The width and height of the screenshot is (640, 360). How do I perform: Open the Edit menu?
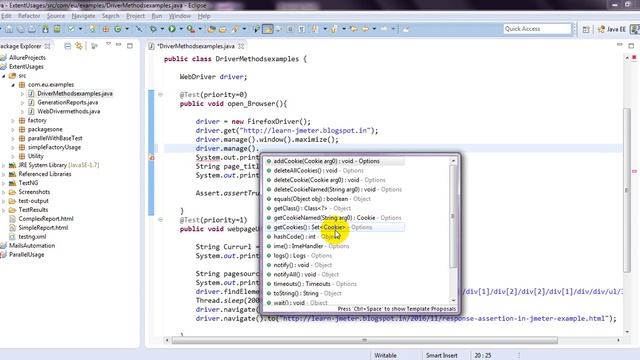point(6,16)
